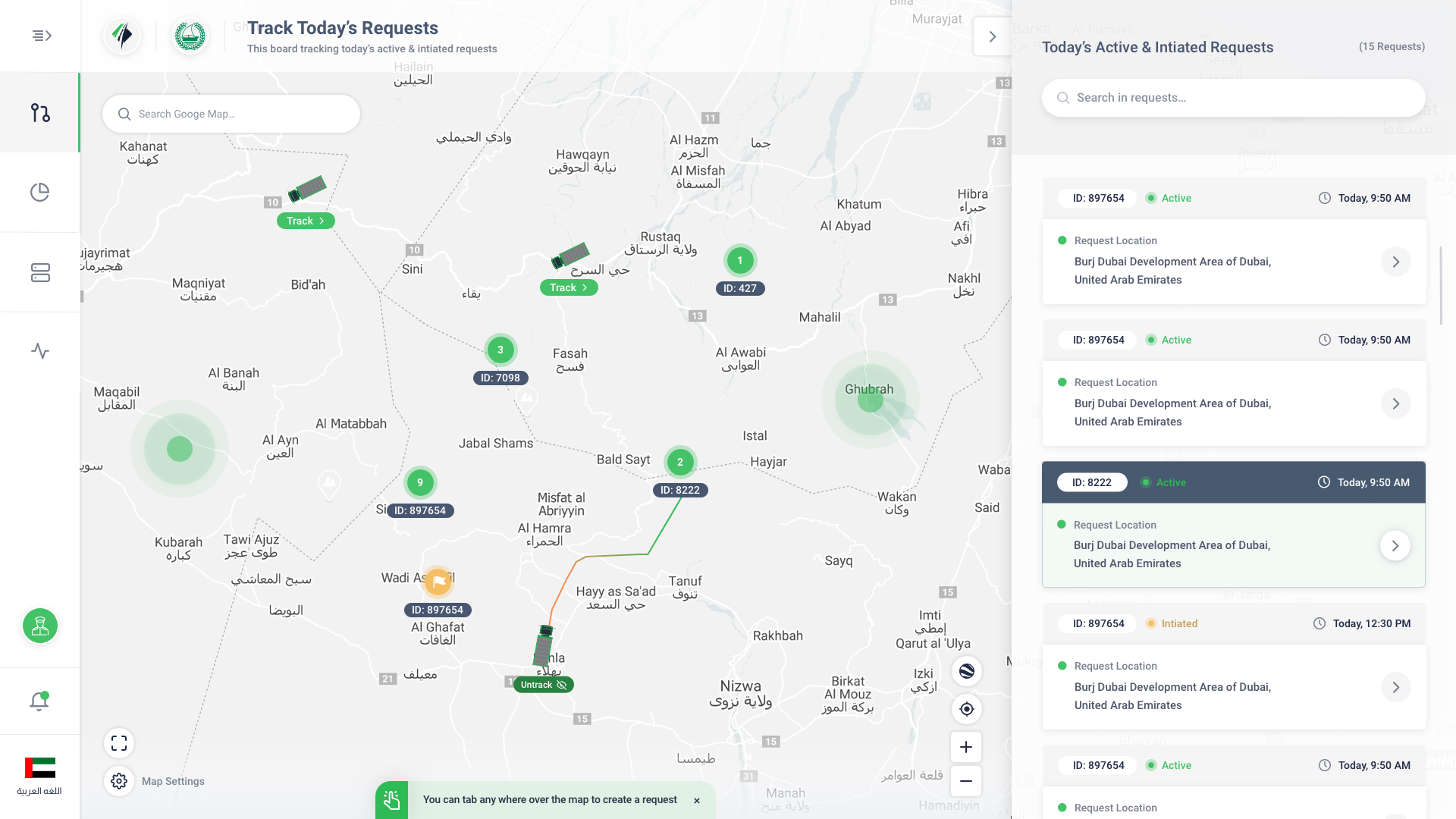Open the activity pulse sidebar icon

[40, 351]
